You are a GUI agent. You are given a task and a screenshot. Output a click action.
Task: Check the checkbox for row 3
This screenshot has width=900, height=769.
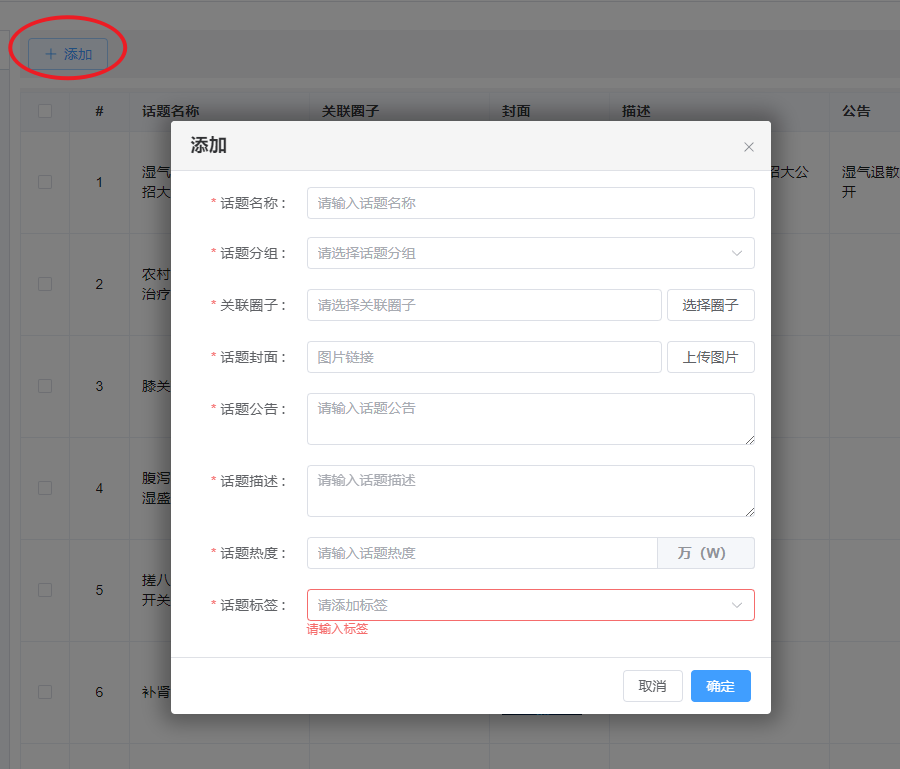click(45, 386)
